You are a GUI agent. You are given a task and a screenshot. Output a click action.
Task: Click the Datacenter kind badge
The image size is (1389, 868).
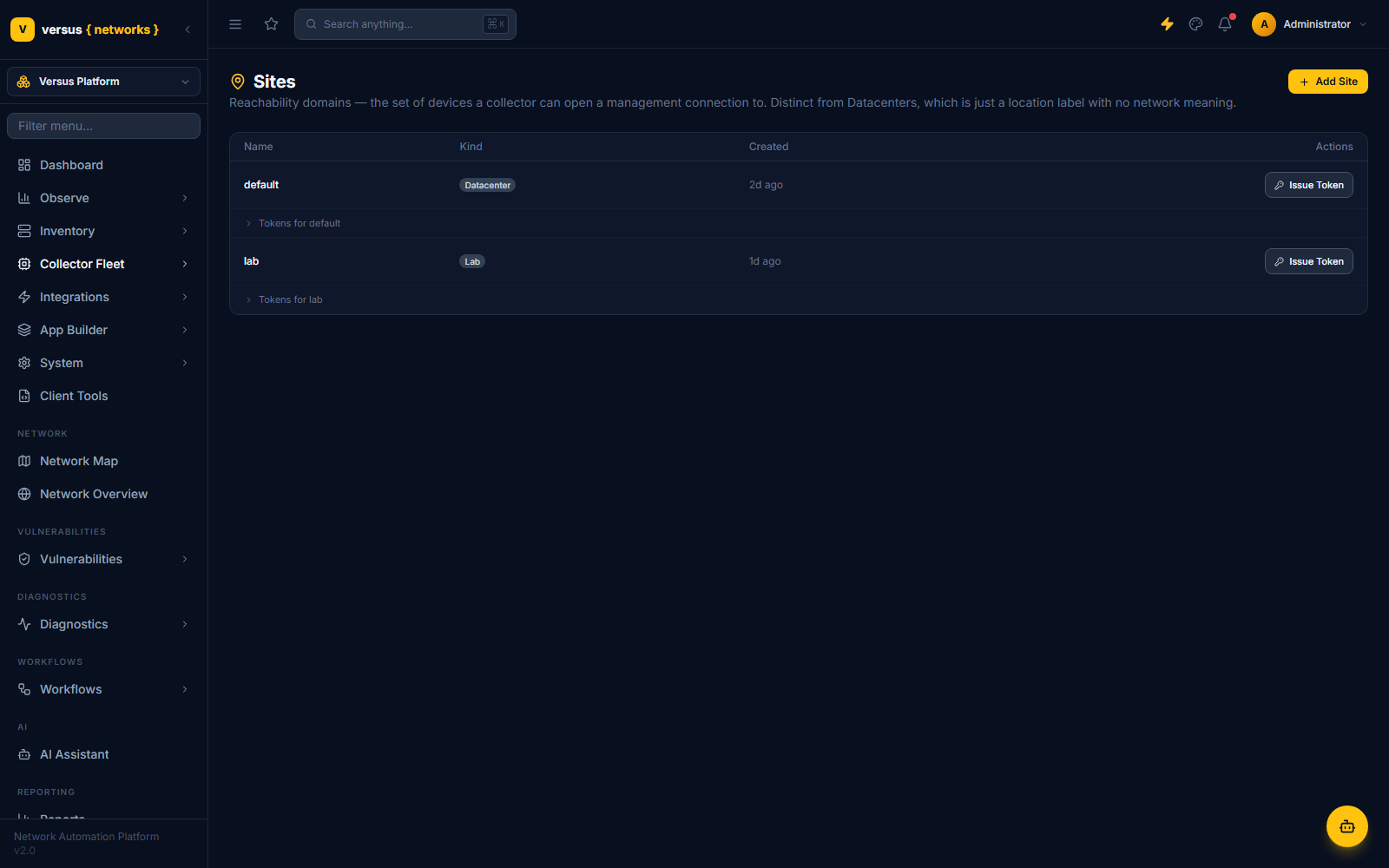click(x=487, y=185)
